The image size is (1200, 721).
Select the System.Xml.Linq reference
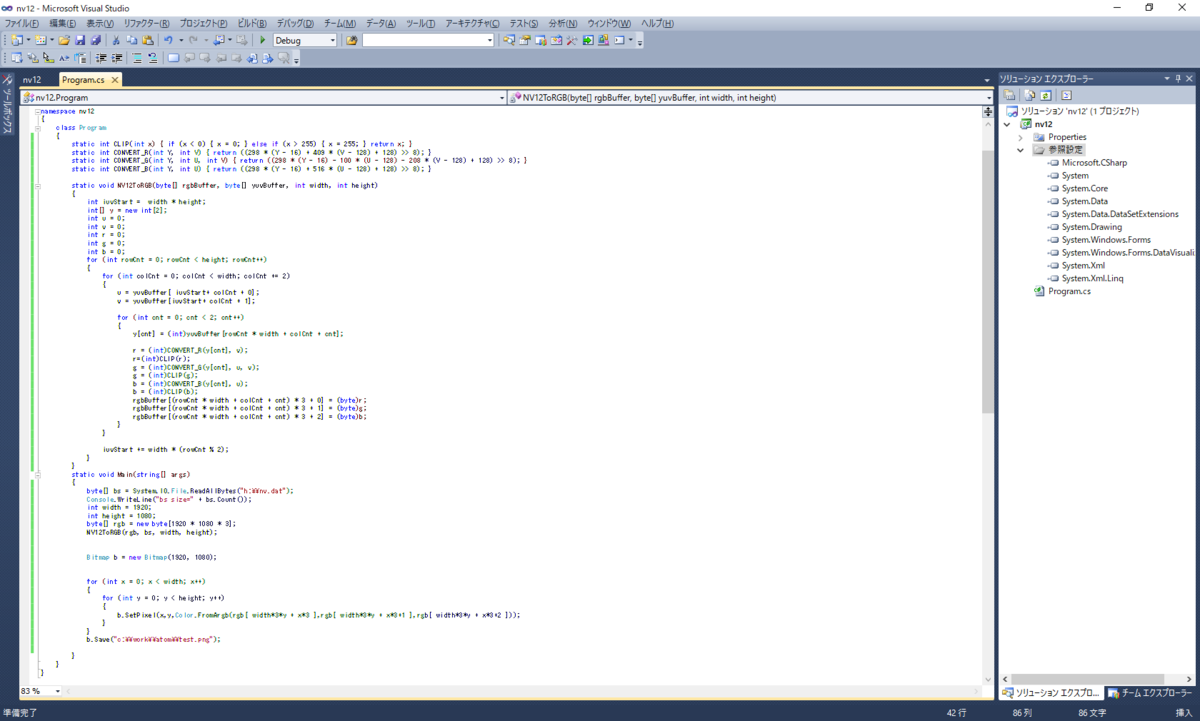click(1092, 278)
